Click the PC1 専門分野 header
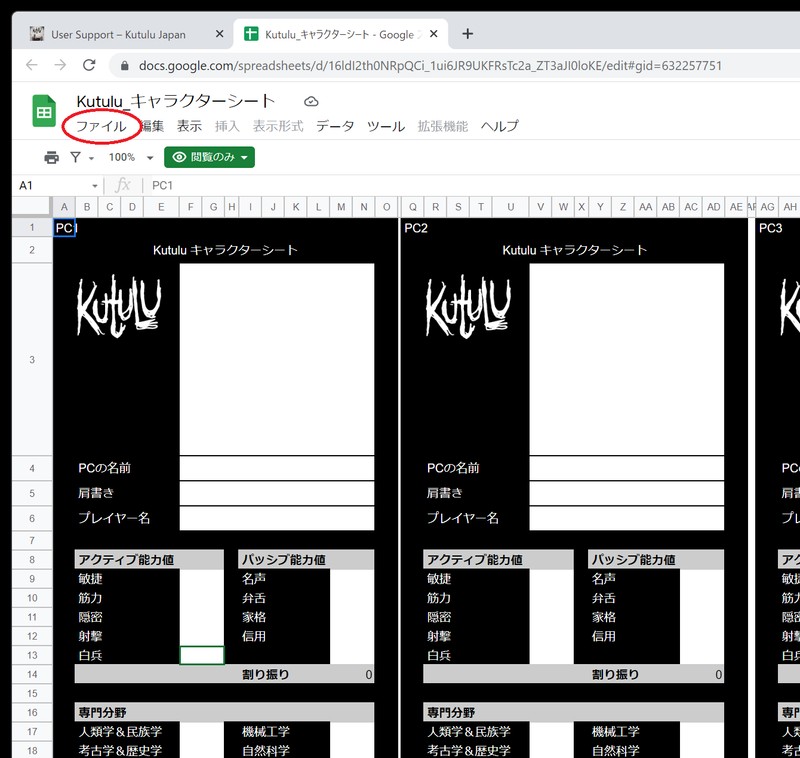 coord(224,713)
